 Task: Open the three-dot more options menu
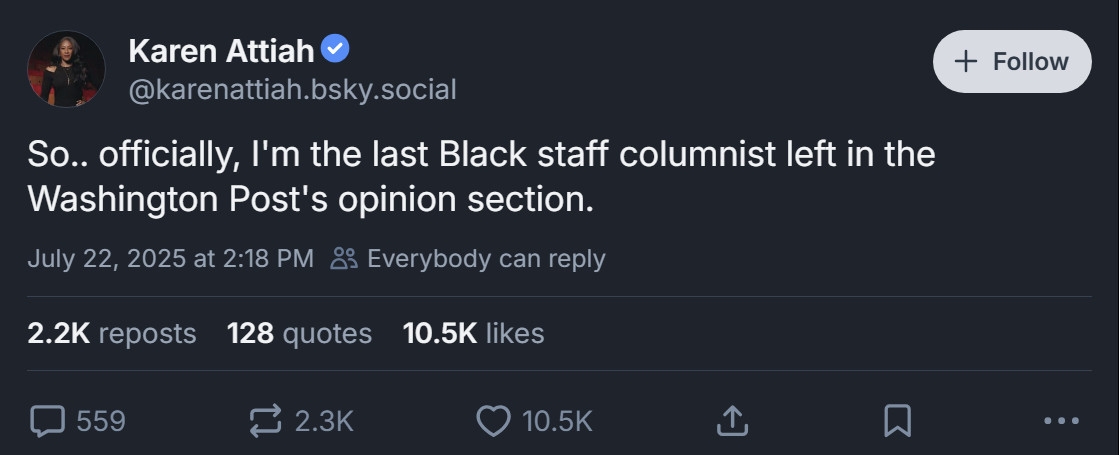(x=1061, y=421)
